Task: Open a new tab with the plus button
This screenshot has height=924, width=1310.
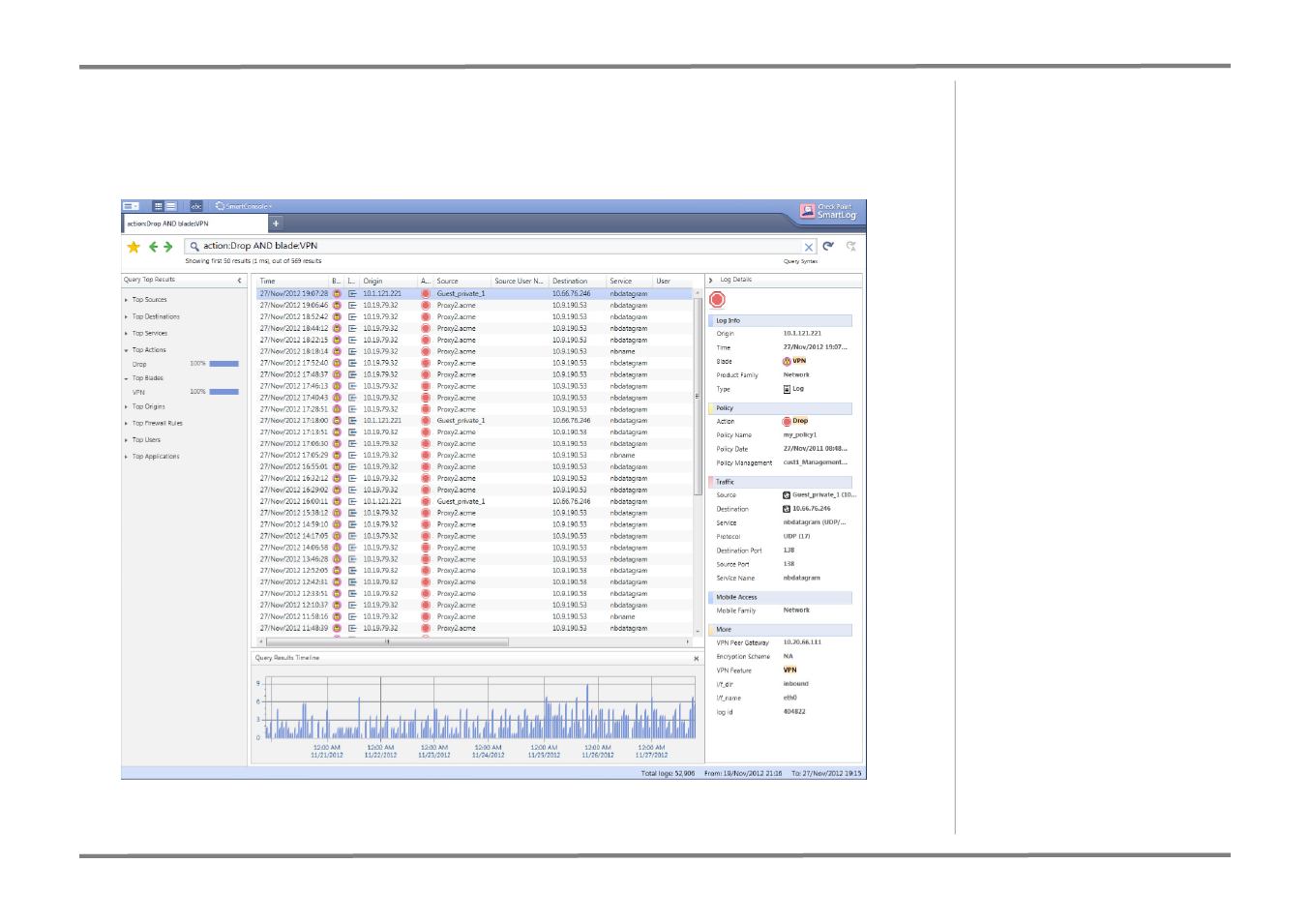Action: click(x=275, y=224)
